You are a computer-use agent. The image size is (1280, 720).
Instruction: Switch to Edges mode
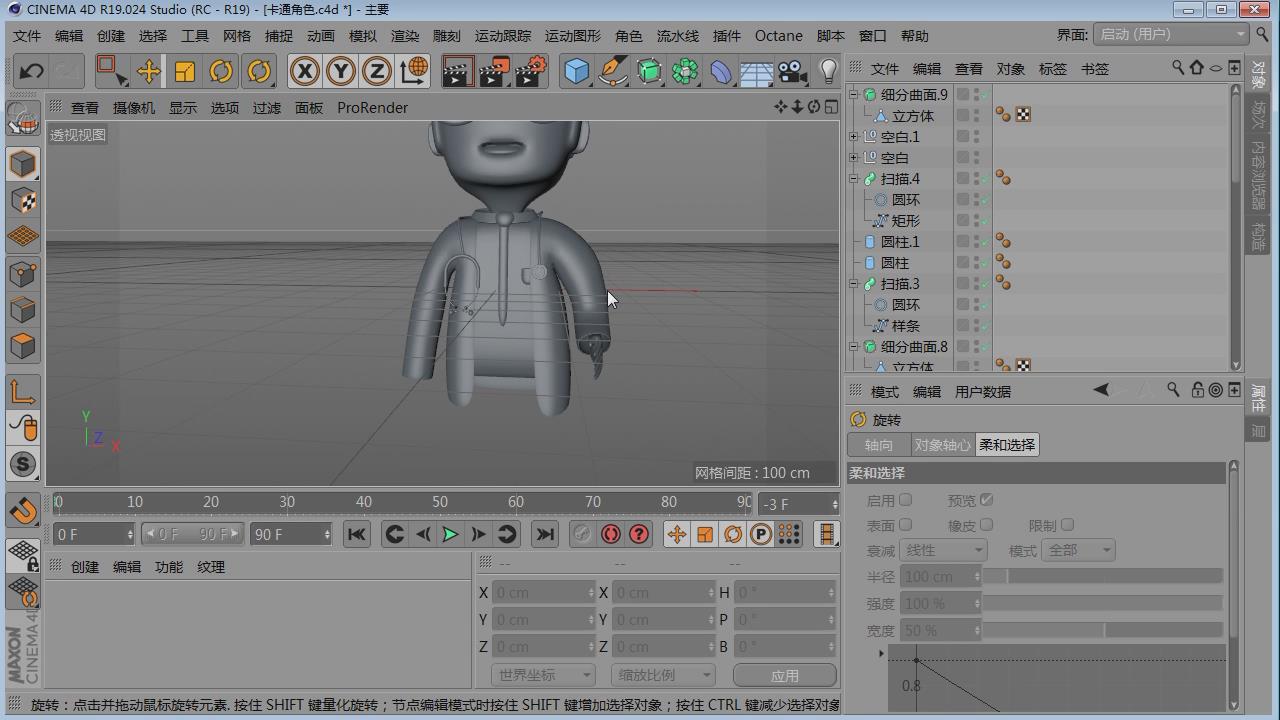pos(23,309)
